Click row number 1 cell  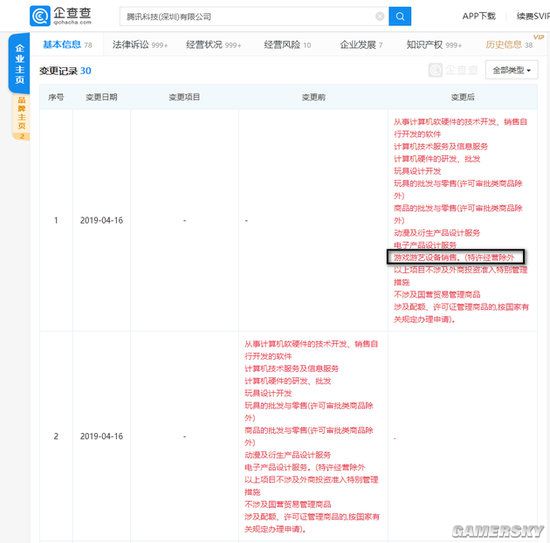[56, 220]
